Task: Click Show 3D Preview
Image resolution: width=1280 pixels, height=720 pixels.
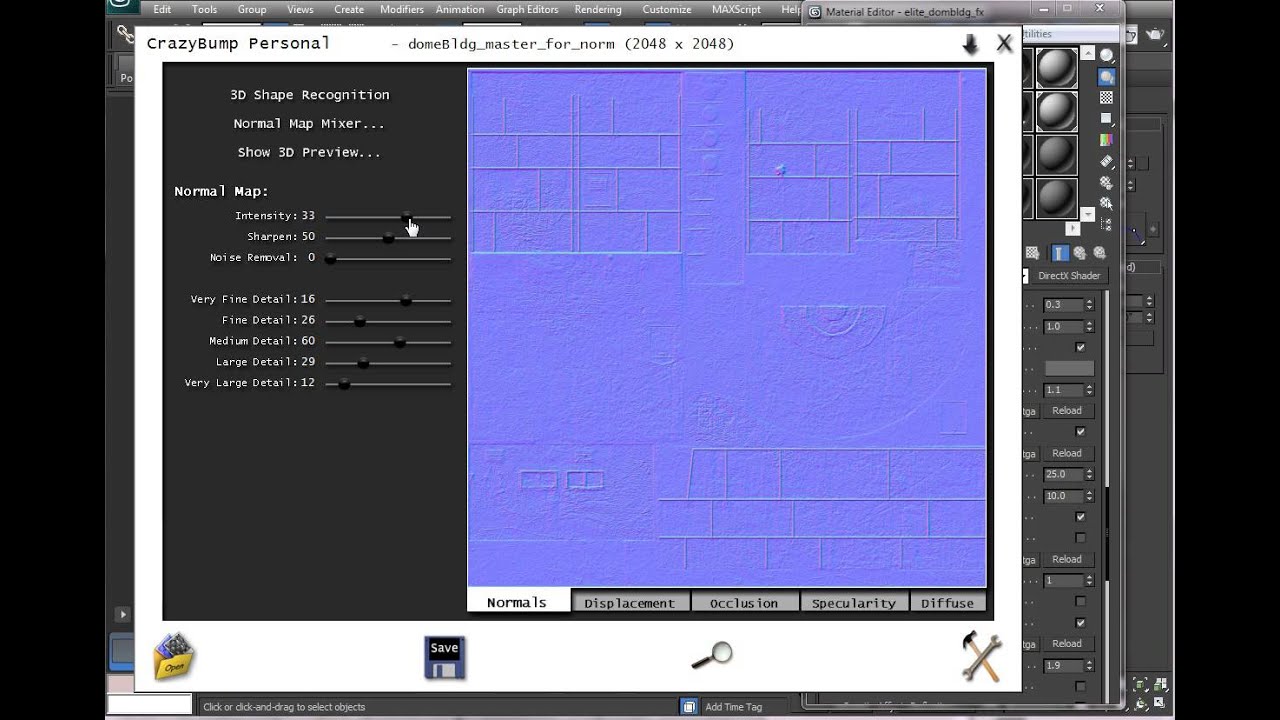Action: pos(309,153)
